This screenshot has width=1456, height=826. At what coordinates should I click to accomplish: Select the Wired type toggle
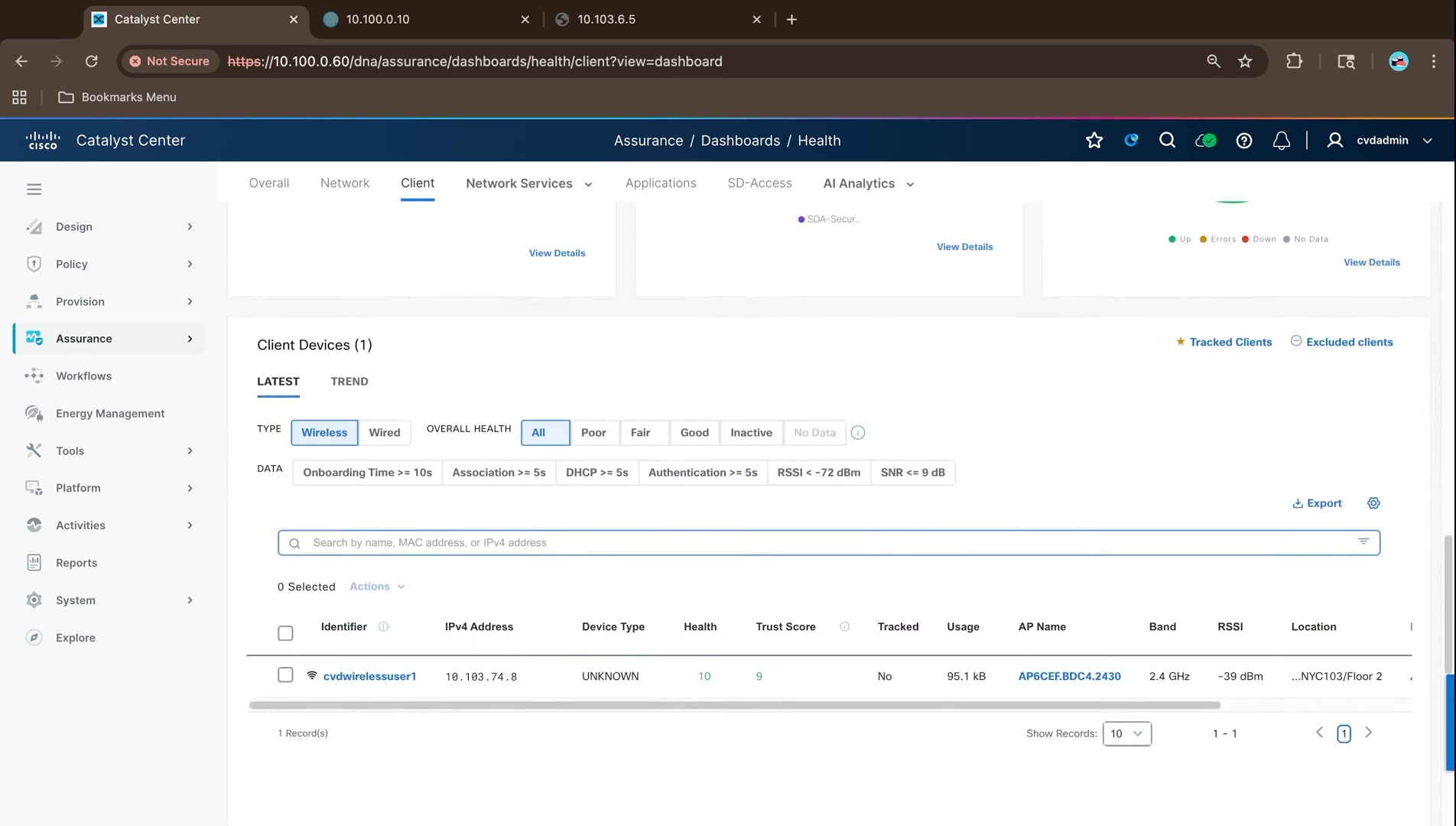click(384, 433)
